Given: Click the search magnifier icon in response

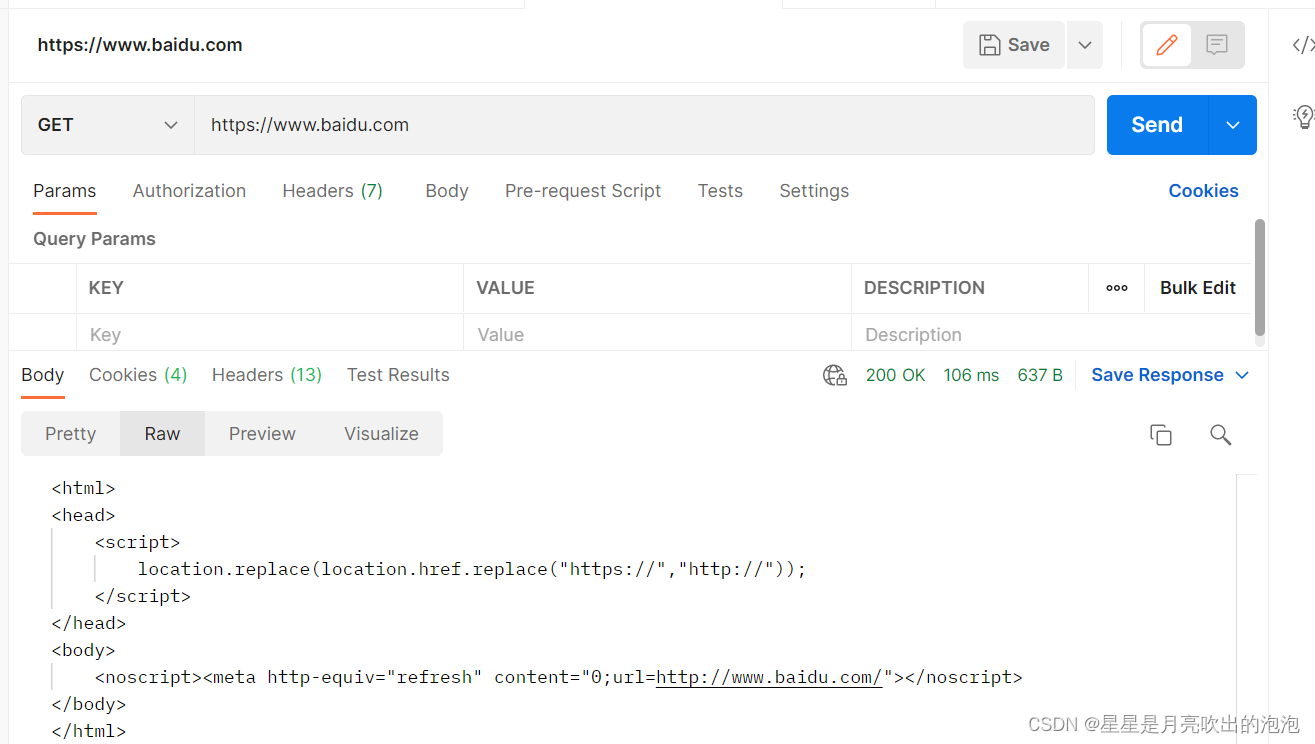Looking at the screenshot, I should (1220, 434).
